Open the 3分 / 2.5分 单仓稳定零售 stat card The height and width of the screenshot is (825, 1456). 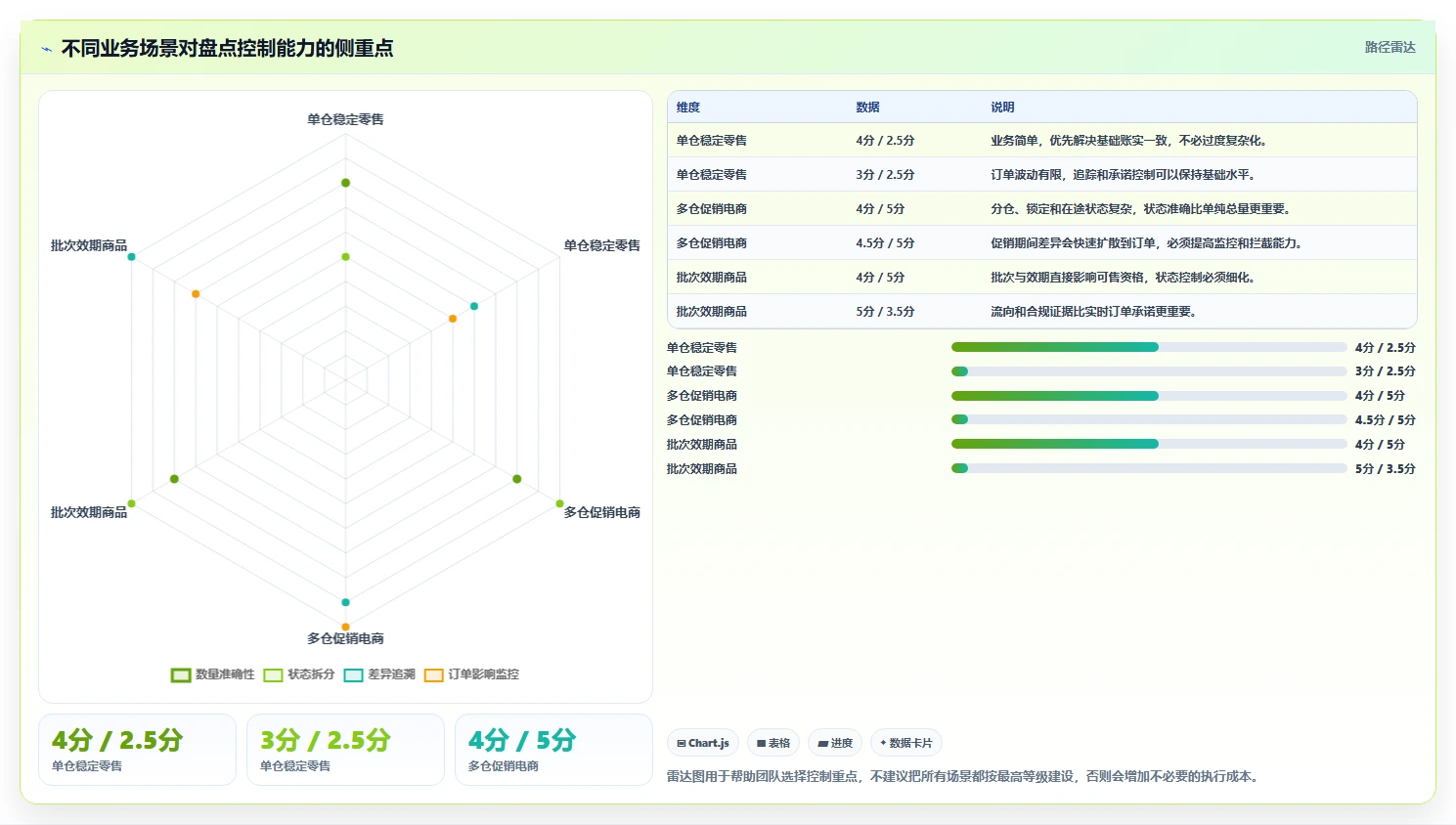pos(345,750)
